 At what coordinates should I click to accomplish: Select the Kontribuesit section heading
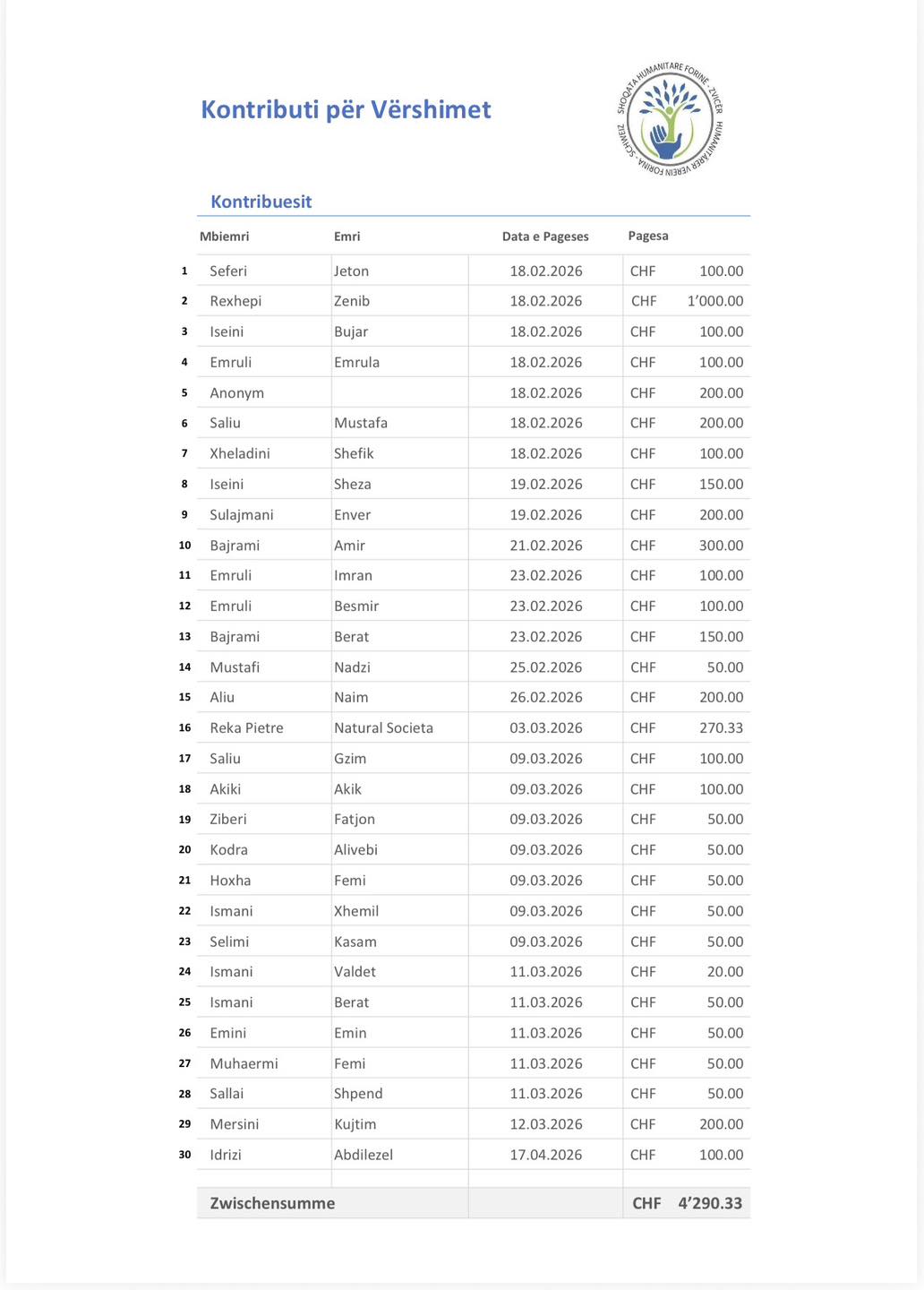[261, 202]
